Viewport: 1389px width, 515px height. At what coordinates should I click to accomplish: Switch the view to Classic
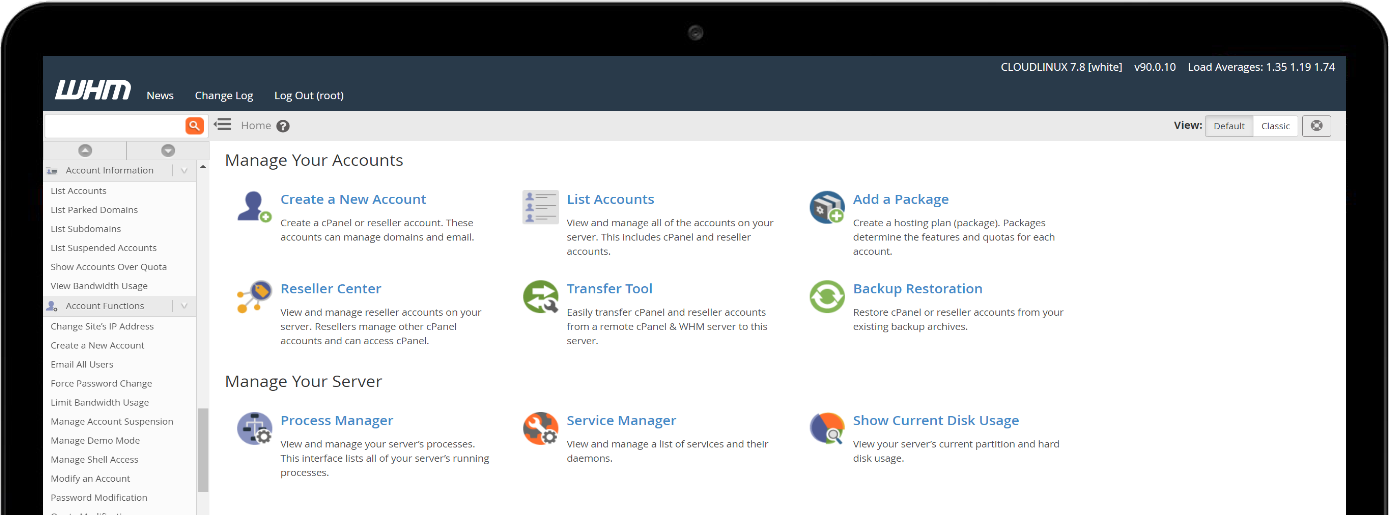pyautogui.click(x=1275, y=126)
